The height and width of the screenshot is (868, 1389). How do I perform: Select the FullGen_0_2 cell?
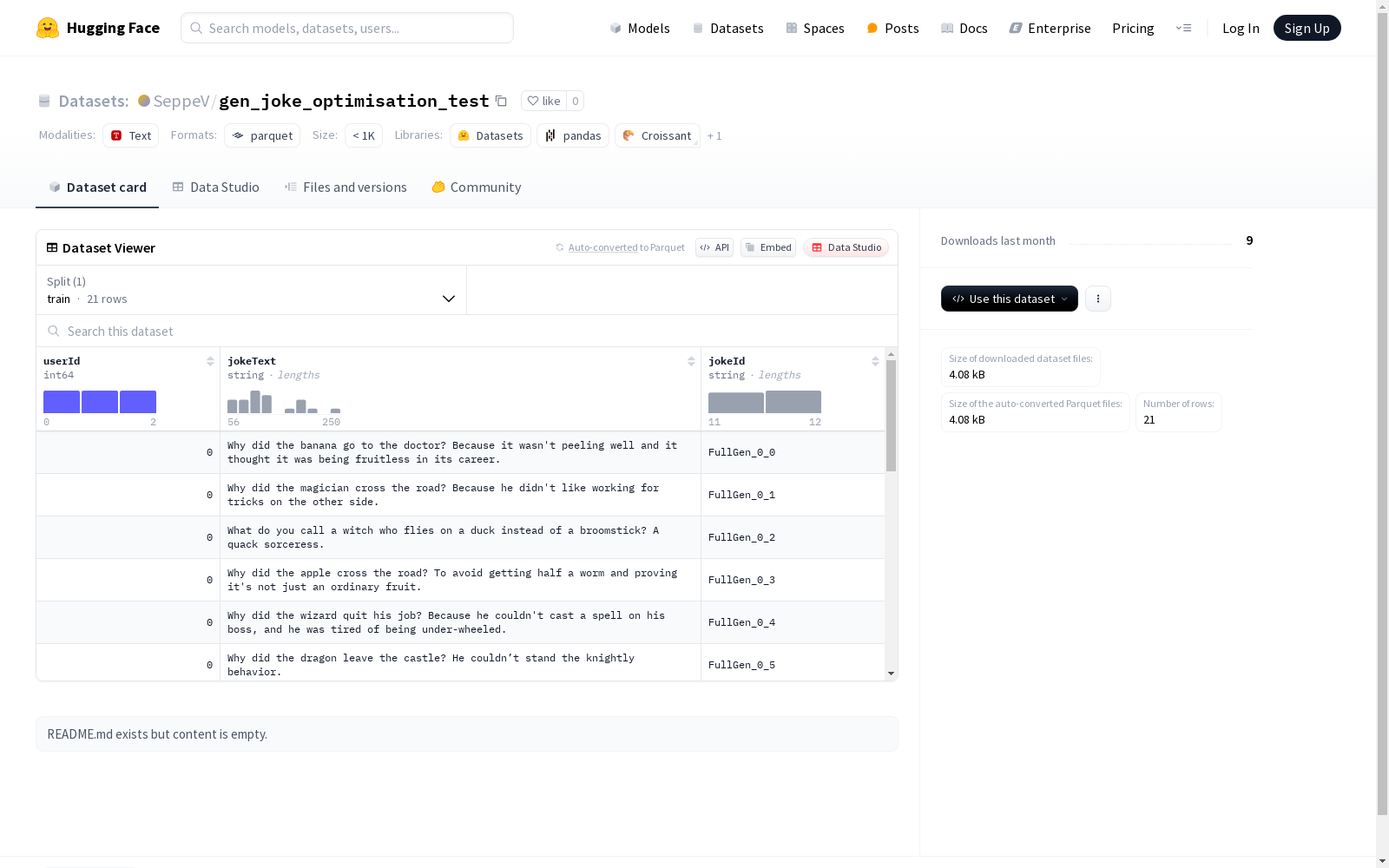(793, 537)
